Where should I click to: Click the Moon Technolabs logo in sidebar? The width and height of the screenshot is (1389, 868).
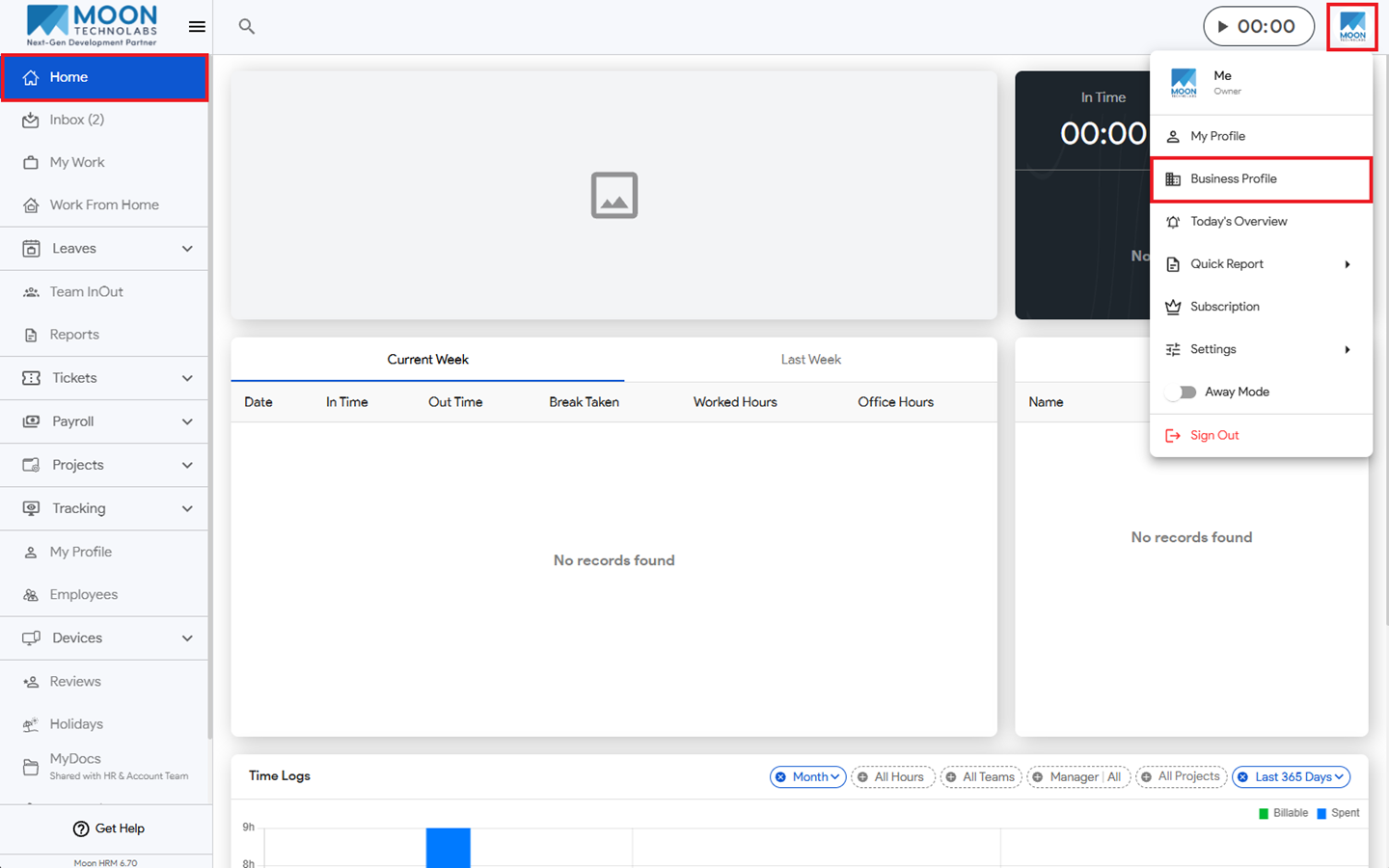point(93,25)
